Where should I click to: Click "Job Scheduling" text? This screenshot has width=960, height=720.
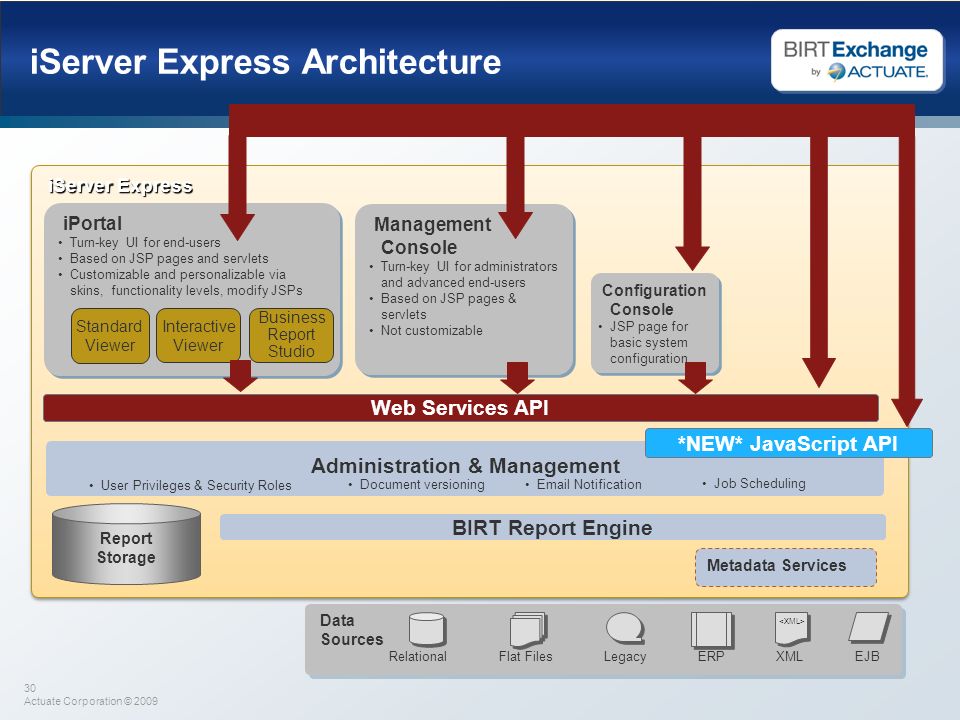click(760, 484)
